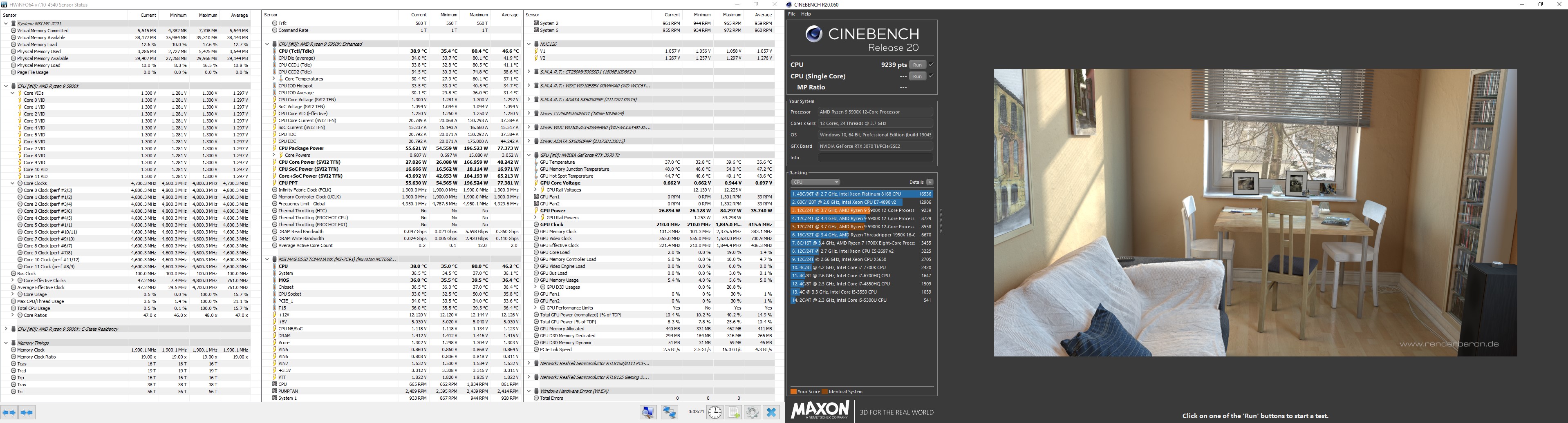Screen dimensions: 1568x423
Task: Click HWiNFO collapse columns arrows button
Action: pyautogui.click(x=27, y=412)
